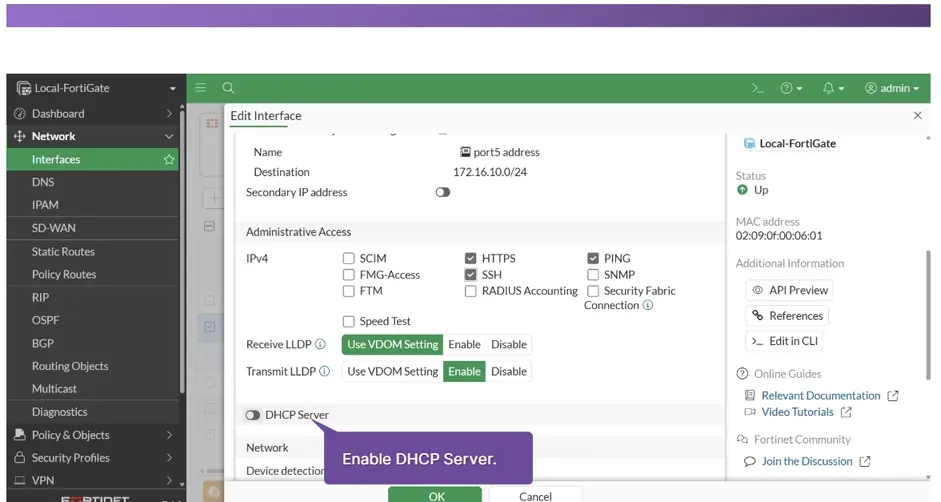Check the Speed Test checkbox
The image size is (941, 502).
coord(348,321)
